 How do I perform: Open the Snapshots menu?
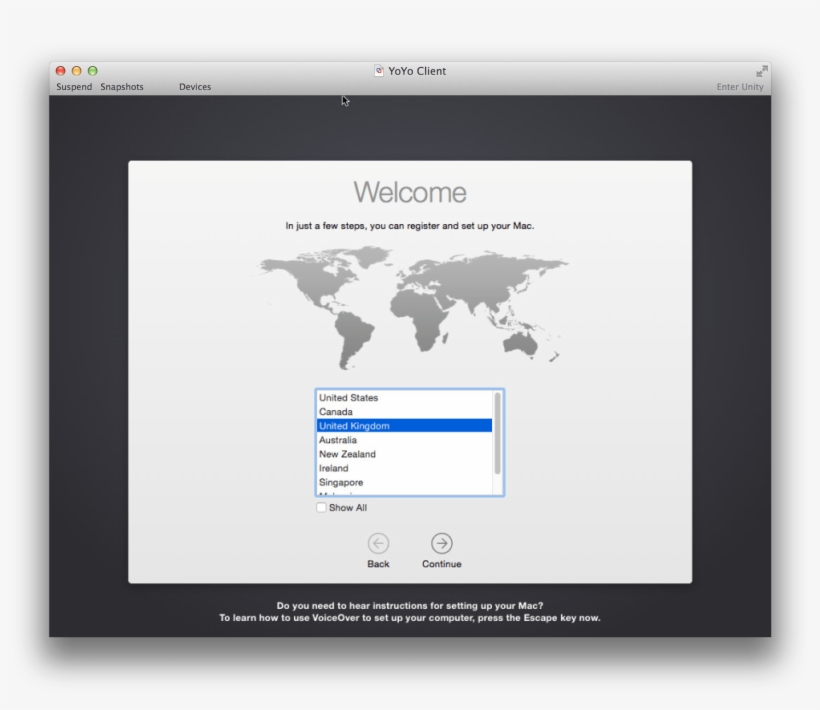(x=122, y=87)
